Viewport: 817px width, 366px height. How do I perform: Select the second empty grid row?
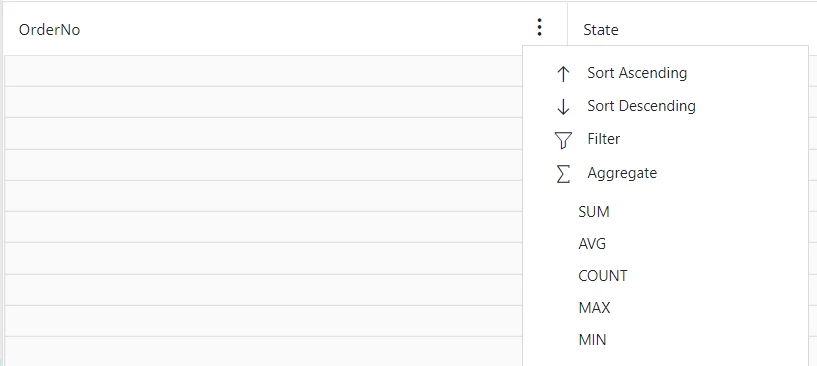click(x=264, y=102)
